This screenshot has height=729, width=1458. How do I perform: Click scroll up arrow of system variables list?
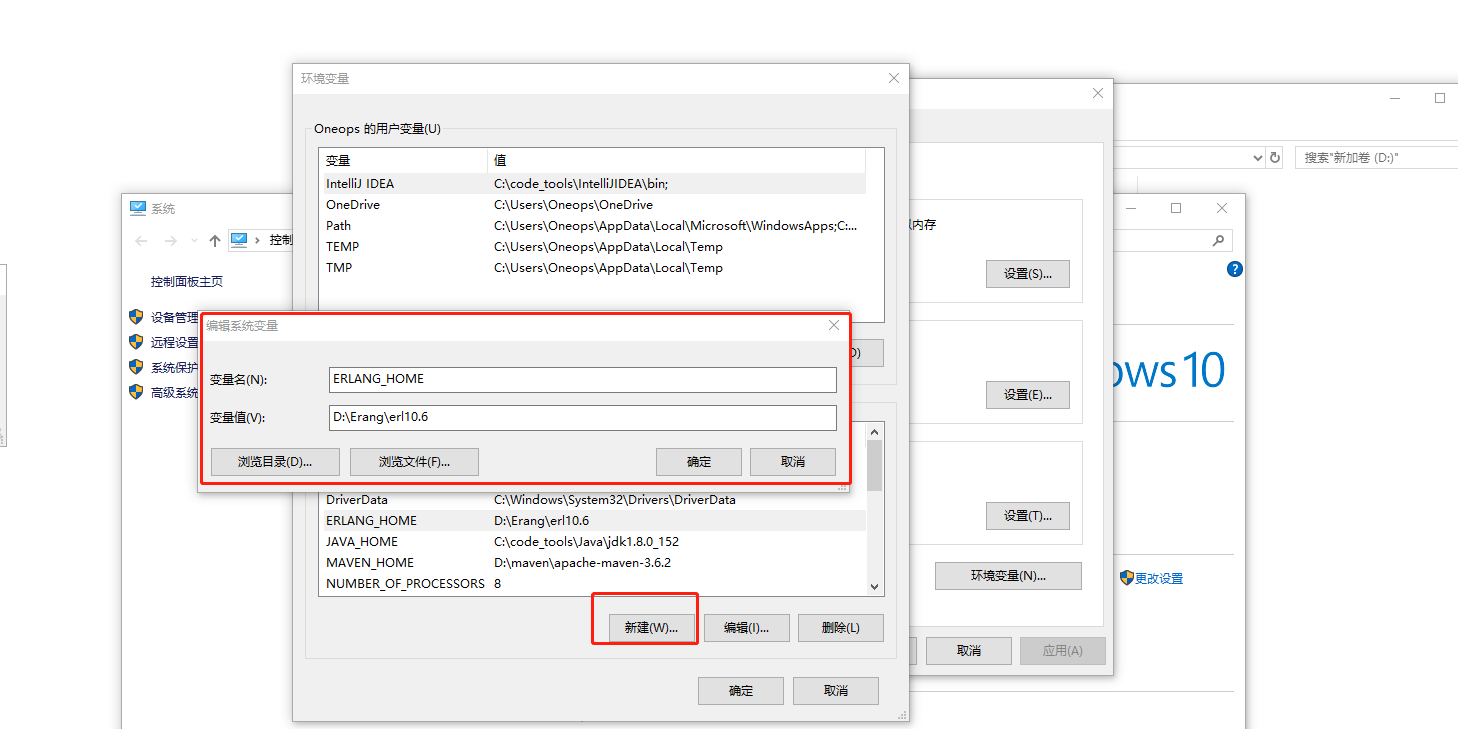pyautogui.click(x=875, y=431)
